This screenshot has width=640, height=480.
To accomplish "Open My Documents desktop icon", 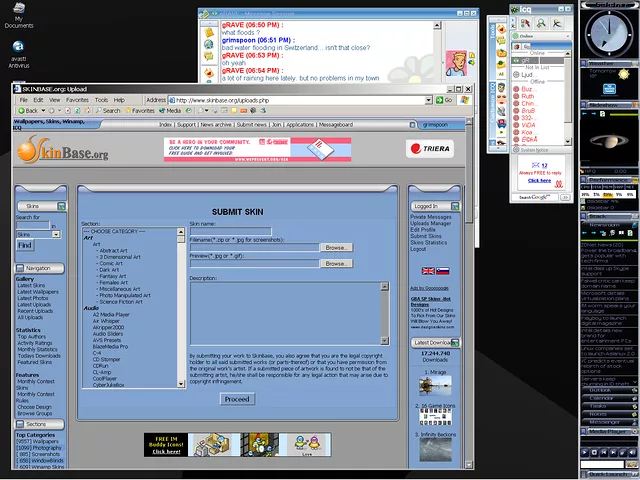I will click(19, 15).
